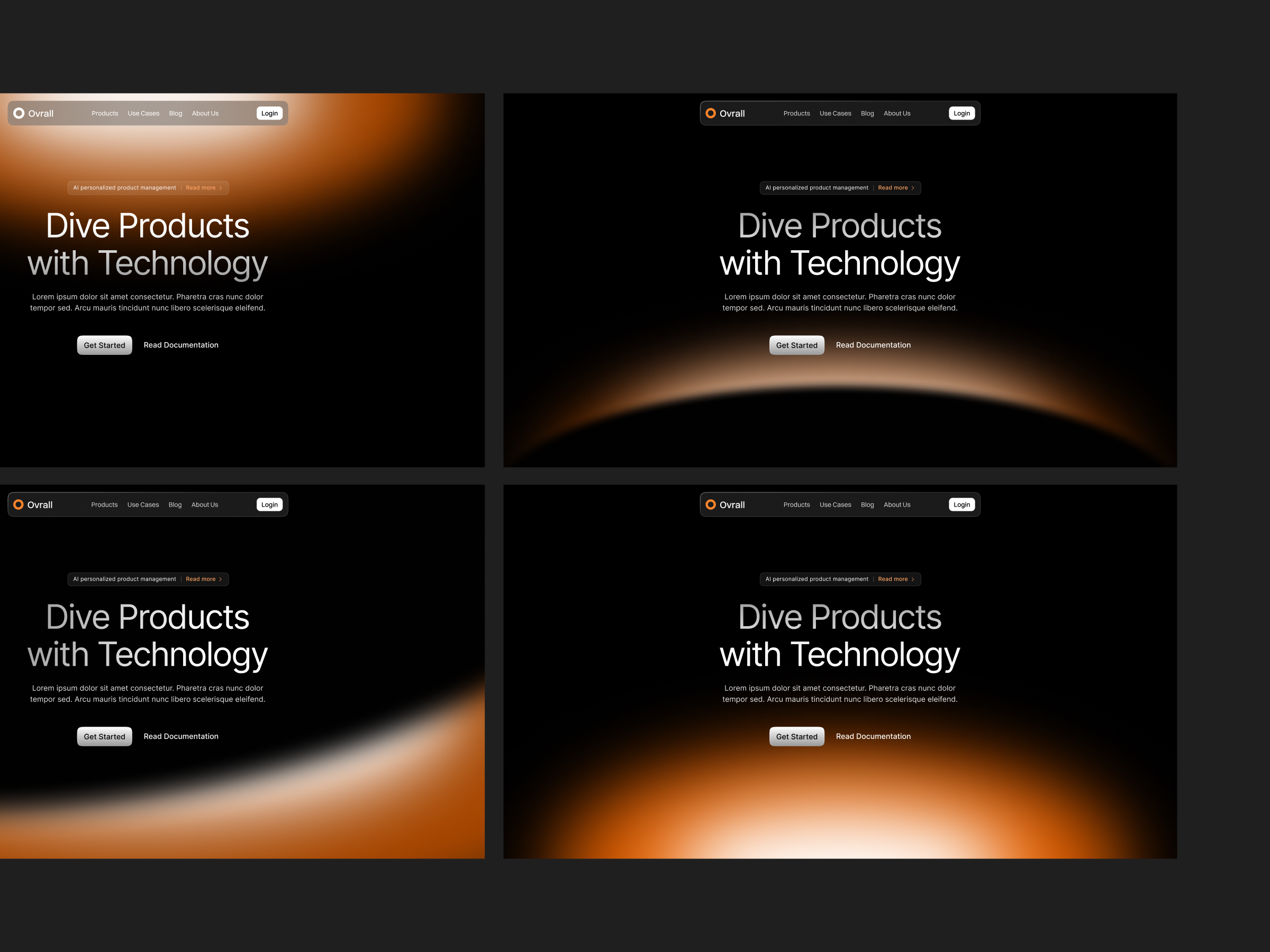Image resolution: width=1270 pixels, height=952 pixels.
Task: Click the Login button in the top-left mockup
Action: (x=269, y=113)
